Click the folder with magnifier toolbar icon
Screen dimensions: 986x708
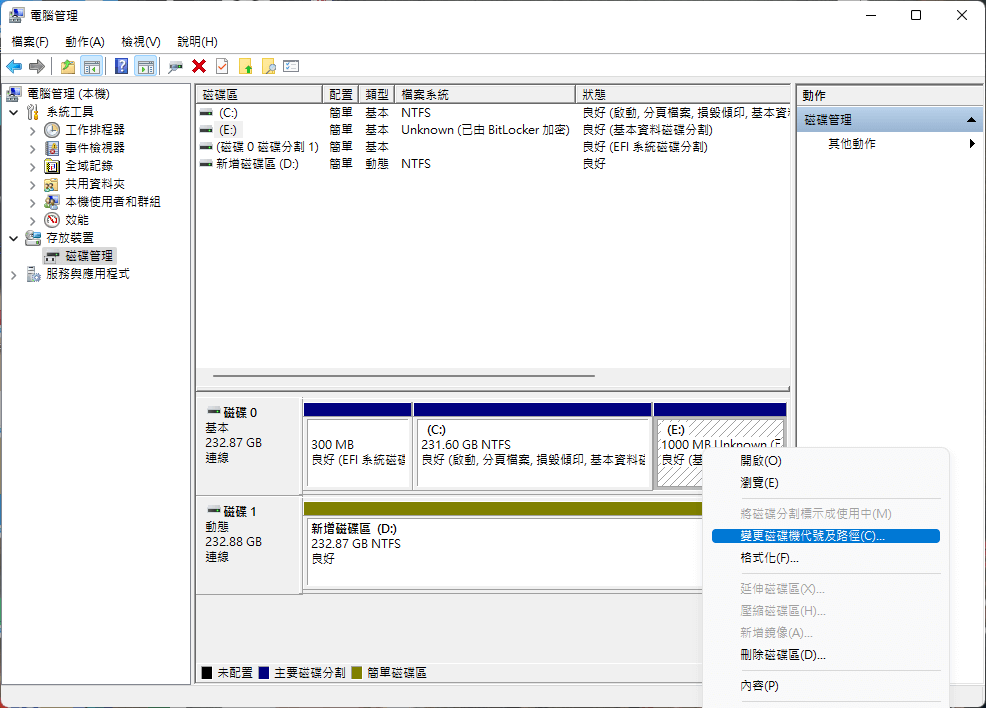[268, 66]
